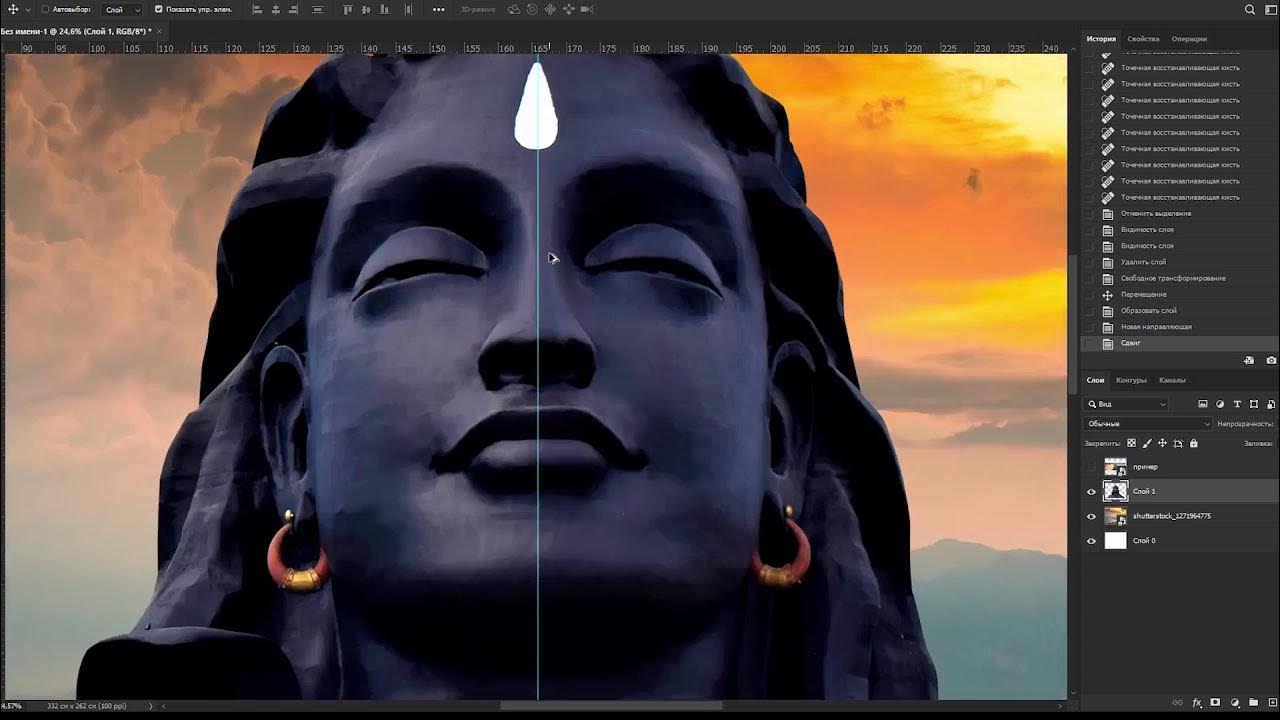1280x720 pixels.
Task: Click align right edges icon
Action: (294, 9)
